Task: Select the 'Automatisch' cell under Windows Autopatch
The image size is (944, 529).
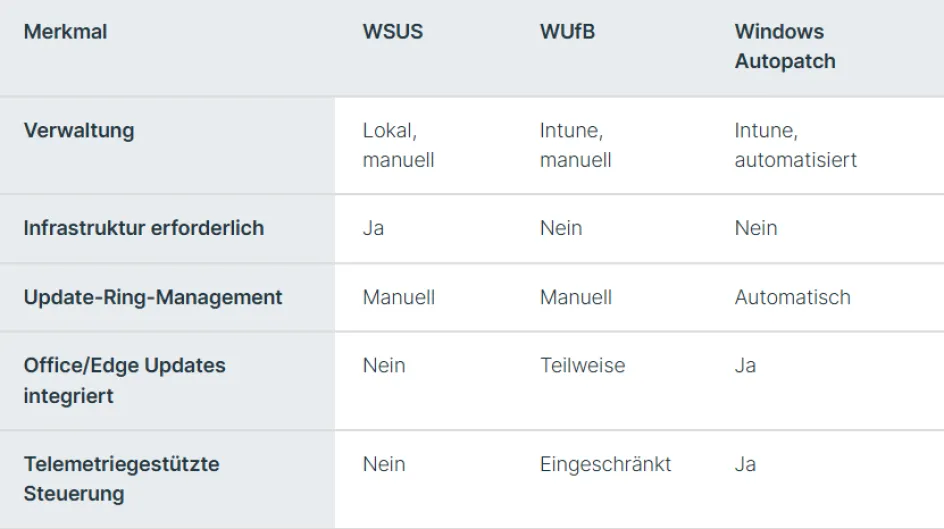Action: coord(792,297)
